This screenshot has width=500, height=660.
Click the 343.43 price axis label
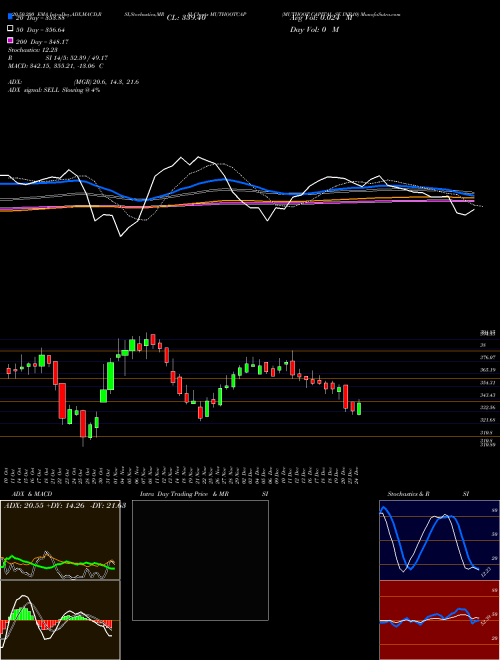pyautogui.click(x=487, y=395)
